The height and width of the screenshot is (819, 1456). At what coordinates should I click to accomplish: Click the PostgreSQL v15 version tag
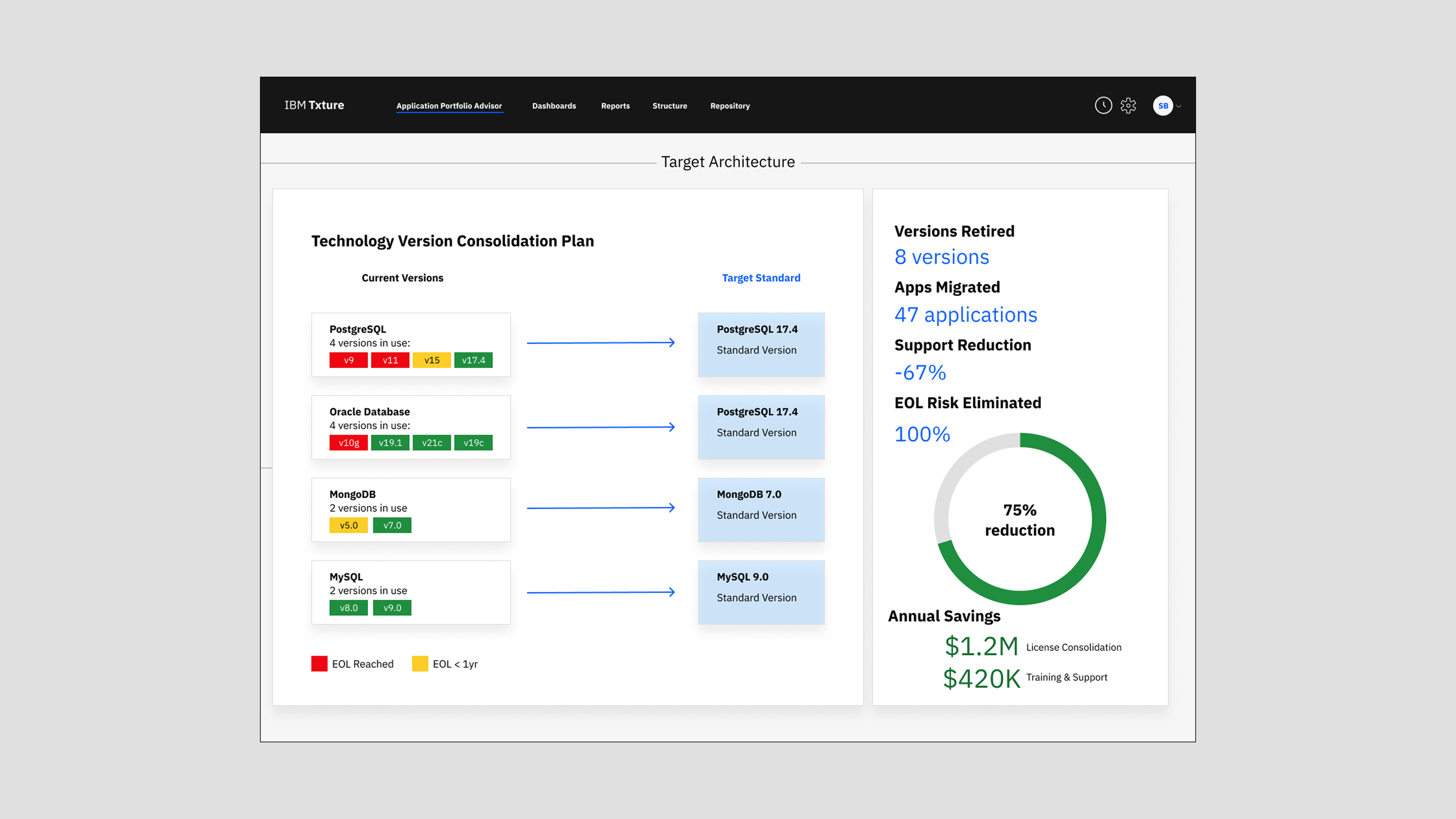pyautogui.click(x=432, y=360)
